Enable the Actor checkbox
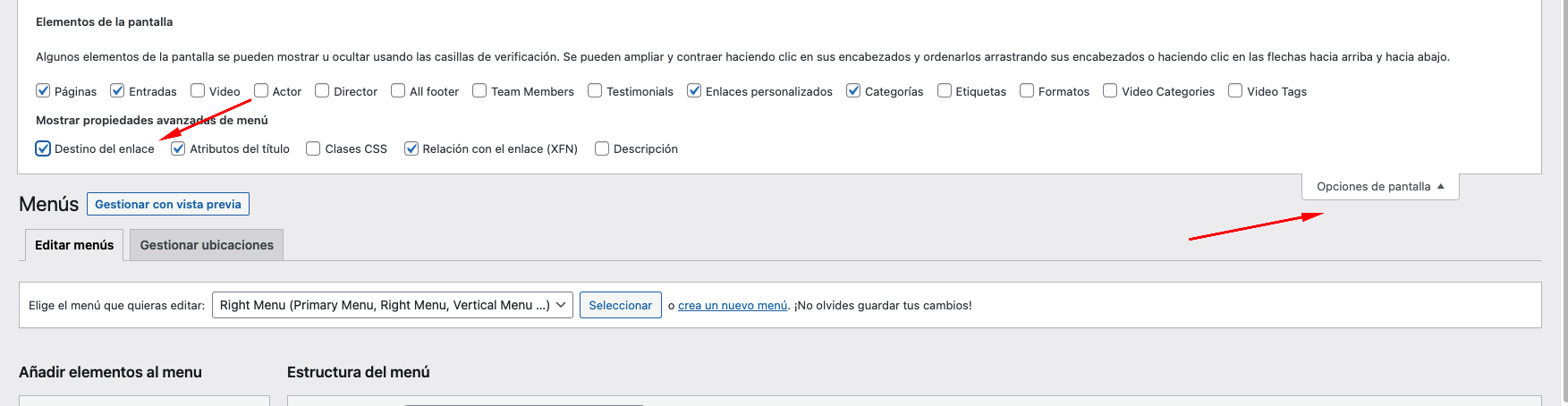Image resolution: width=1568 pixels, height=406 pixels. 261,90
